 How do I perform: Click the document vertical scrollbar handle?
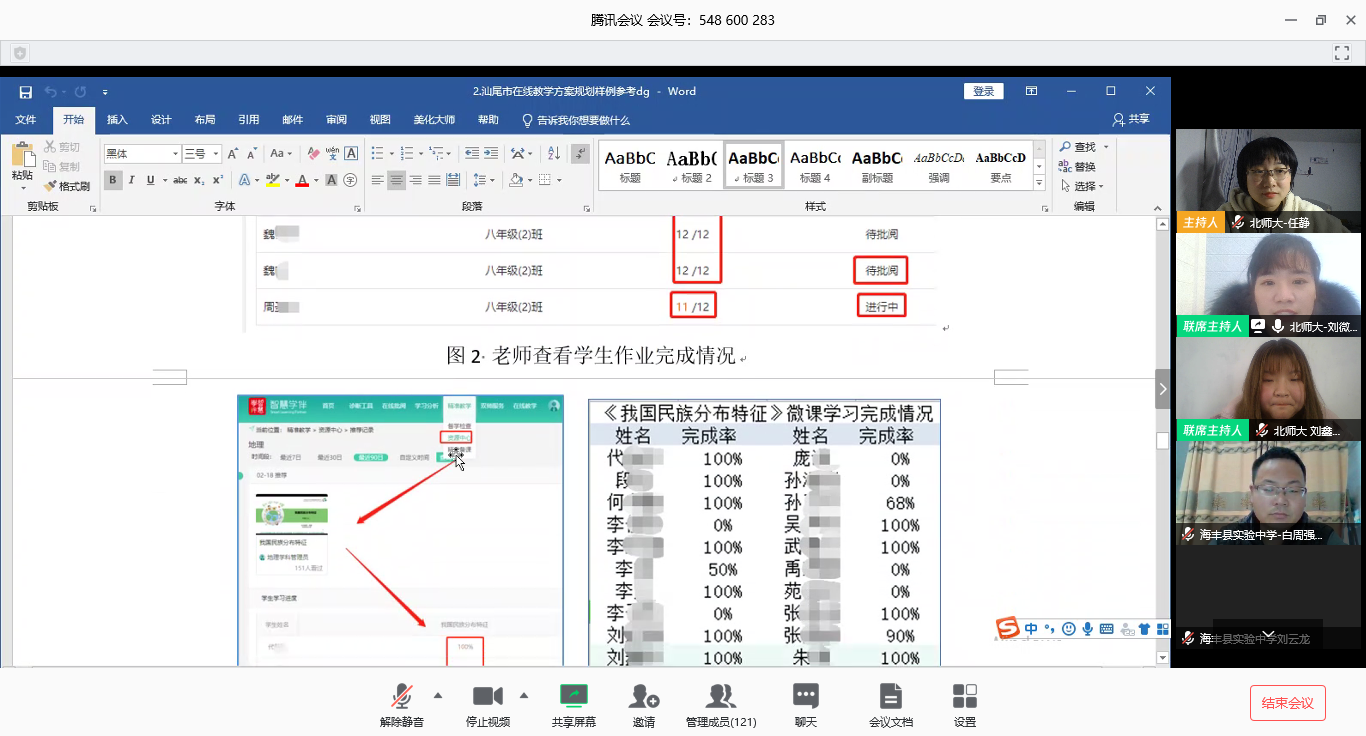[1162, 440]
